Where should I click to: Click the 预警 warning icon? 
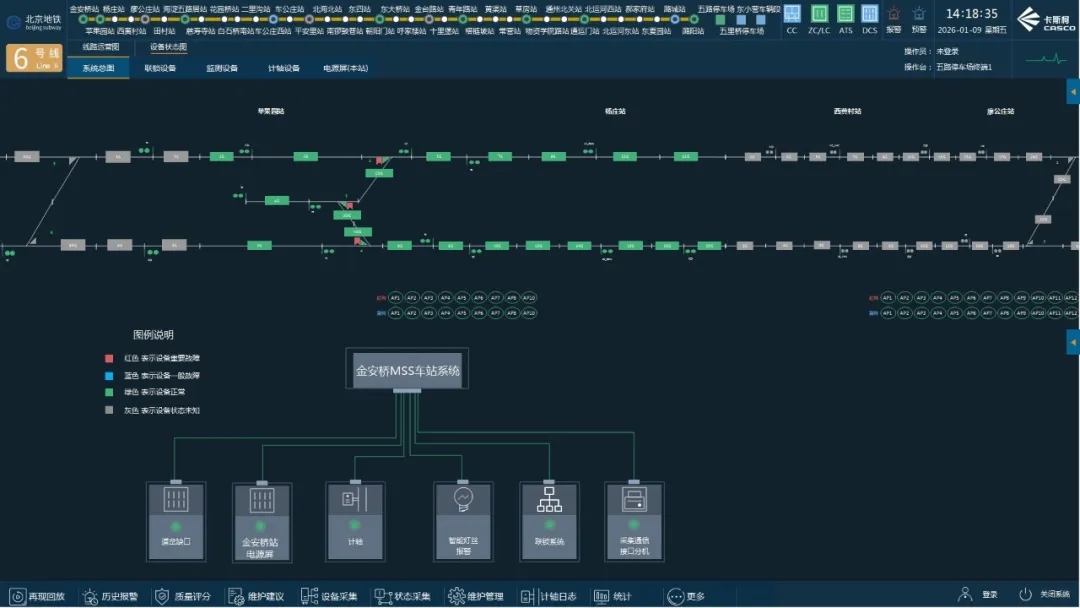click(919, 14)
